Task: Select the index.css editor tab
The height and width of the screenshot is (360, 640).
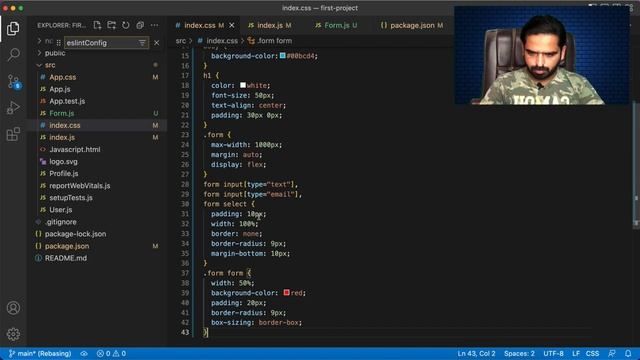Action: pyautogui.click(x=200, y=25)
